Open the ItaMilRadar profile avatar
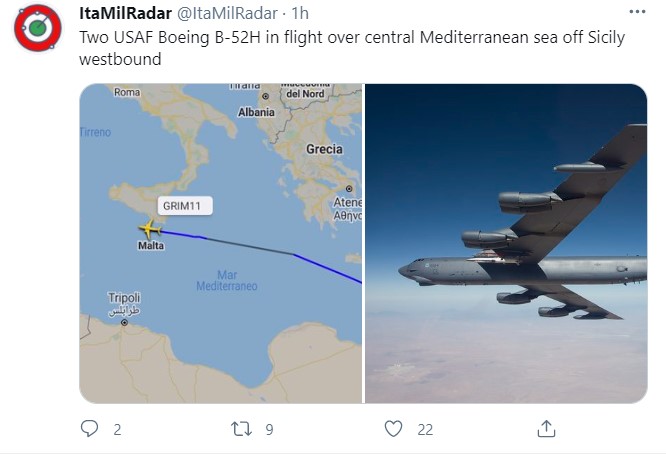The image size is (666, 457). pyautogui.click(x=38, y=28)
